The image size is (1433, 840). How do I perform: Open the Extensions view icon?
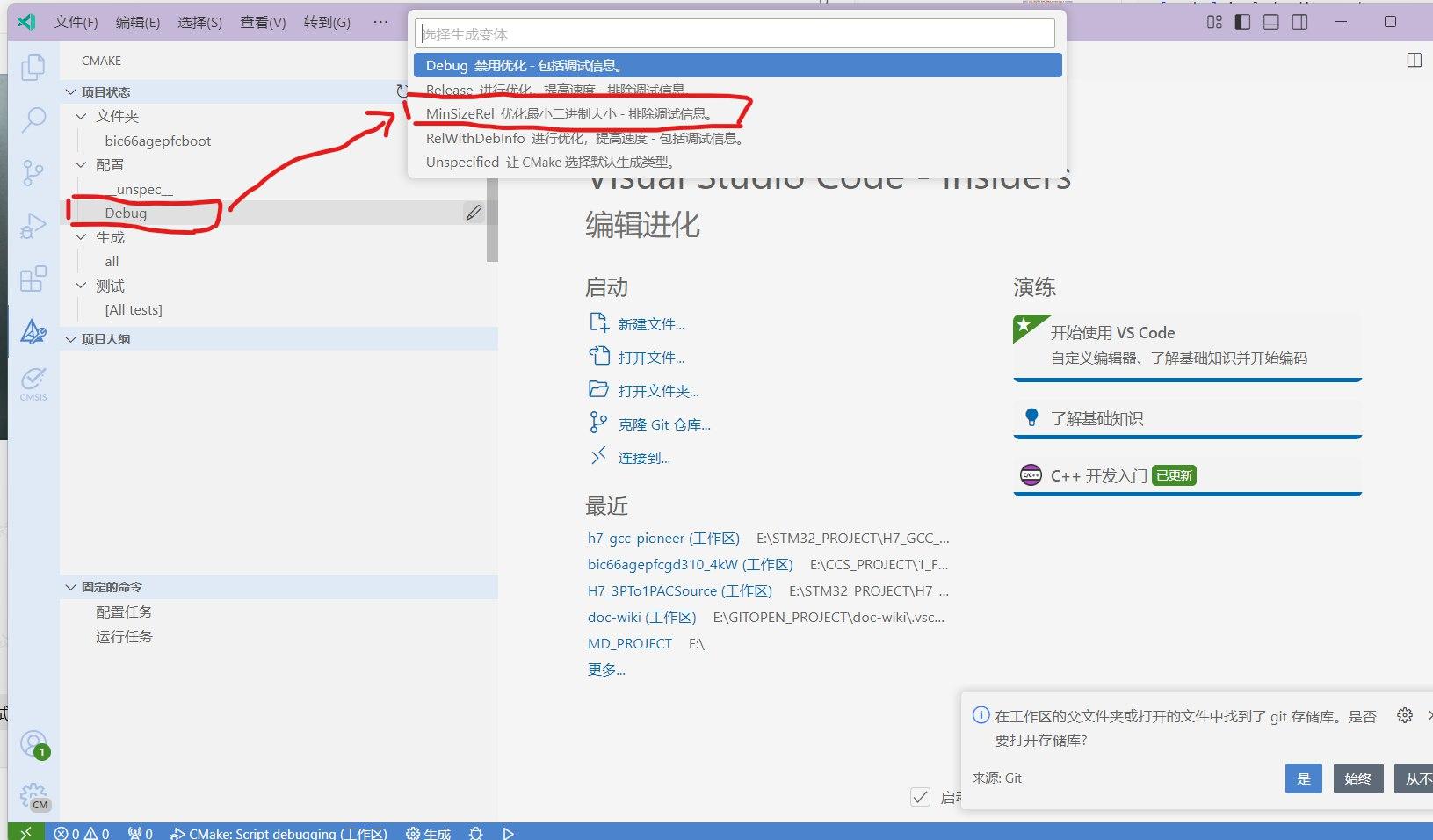33,279
